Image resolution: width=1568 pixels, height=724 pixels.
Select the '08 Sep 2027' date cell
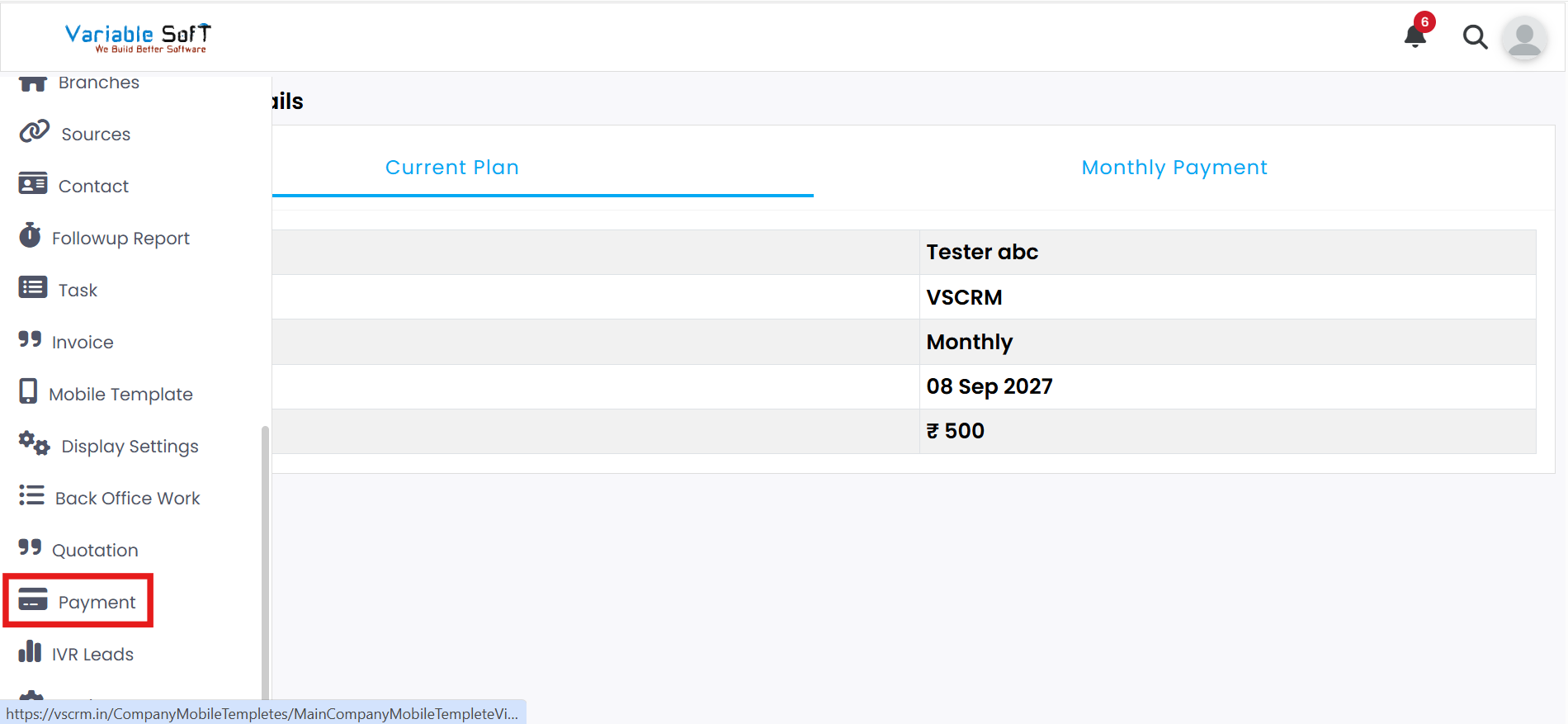pyautogui.click(x=1228, y=386)
